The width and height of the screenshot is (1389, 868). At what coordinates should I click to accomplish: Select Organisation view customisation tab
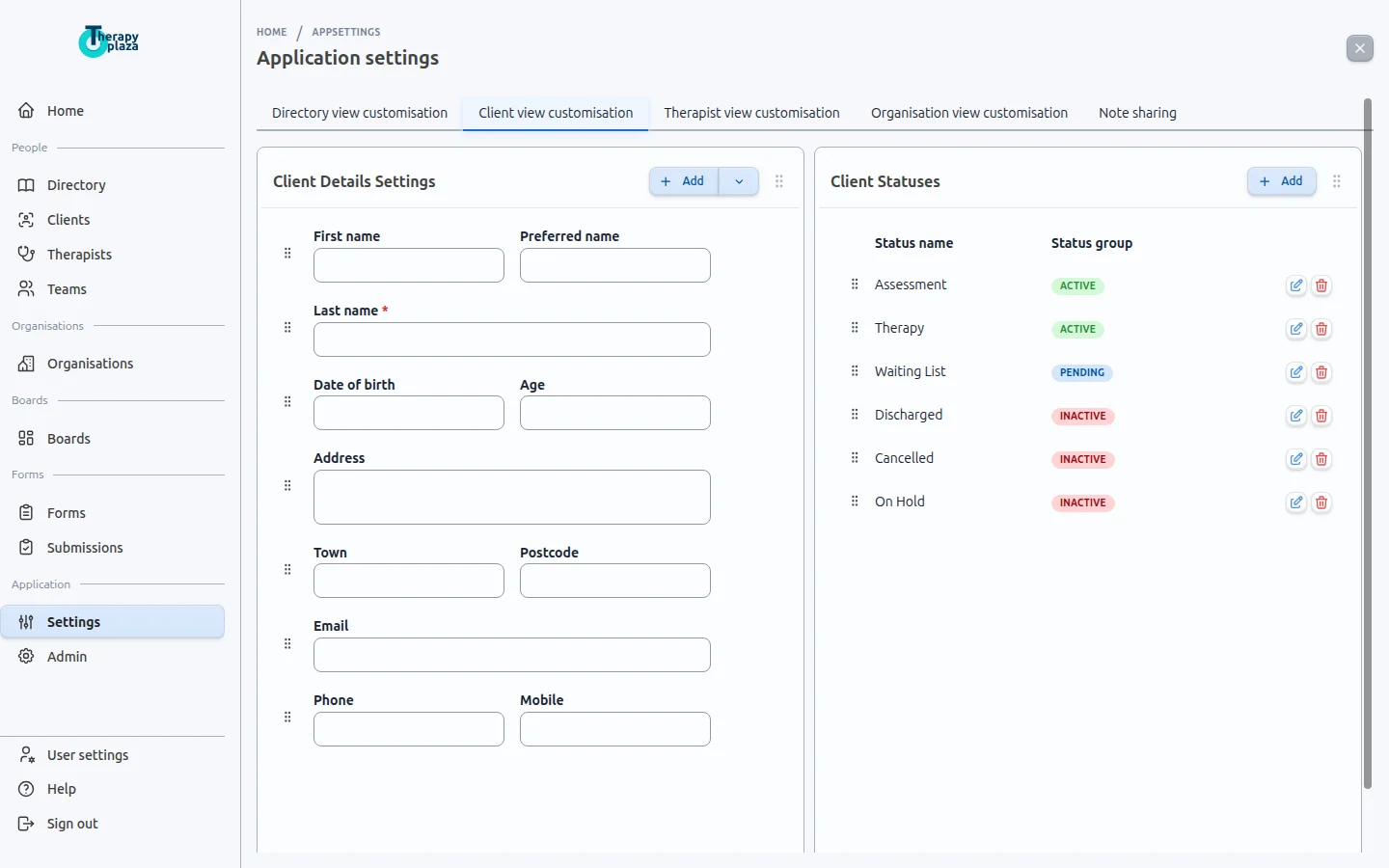coord(969,113)
